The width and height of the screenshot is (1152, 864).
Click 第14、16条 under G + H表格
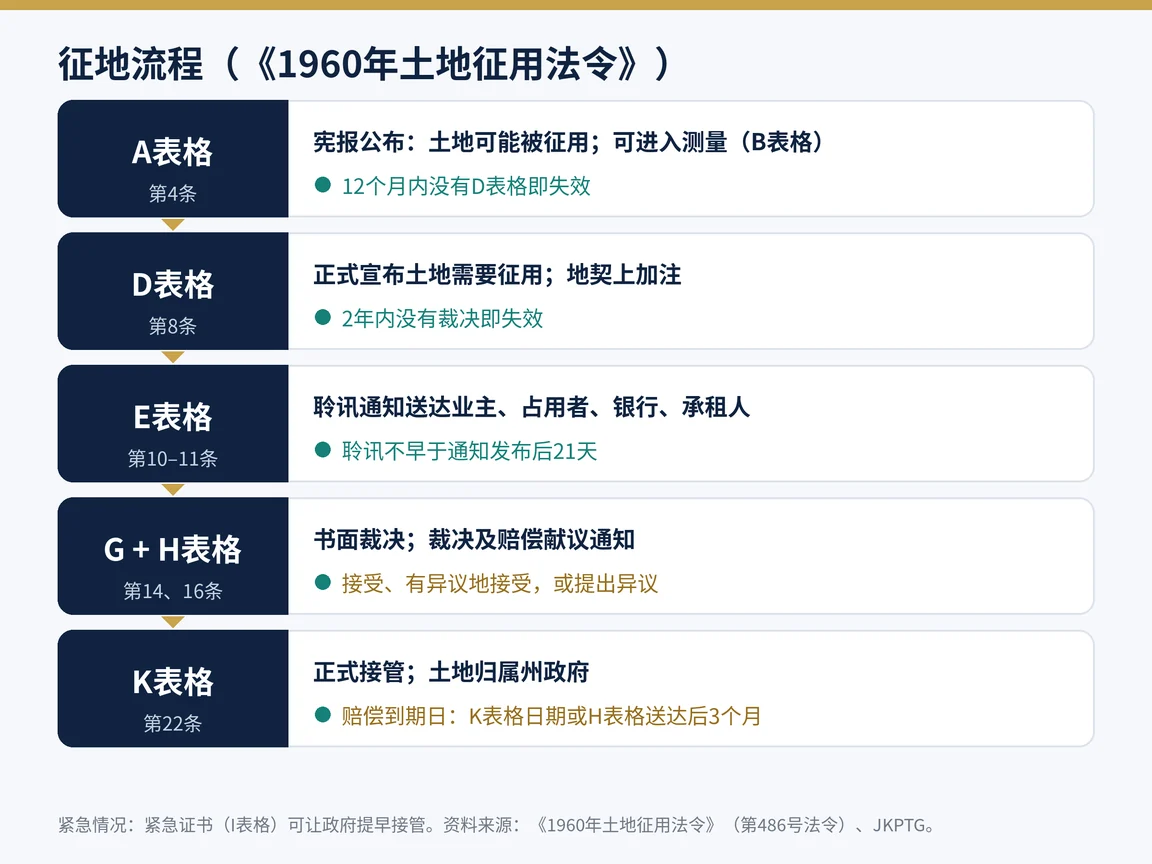coord(173,591)
